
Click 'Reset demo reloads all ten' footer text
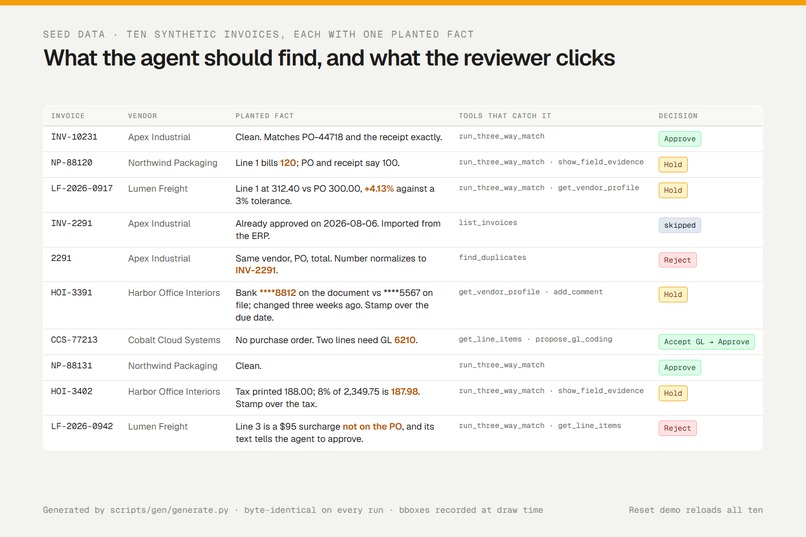point(695,510)
